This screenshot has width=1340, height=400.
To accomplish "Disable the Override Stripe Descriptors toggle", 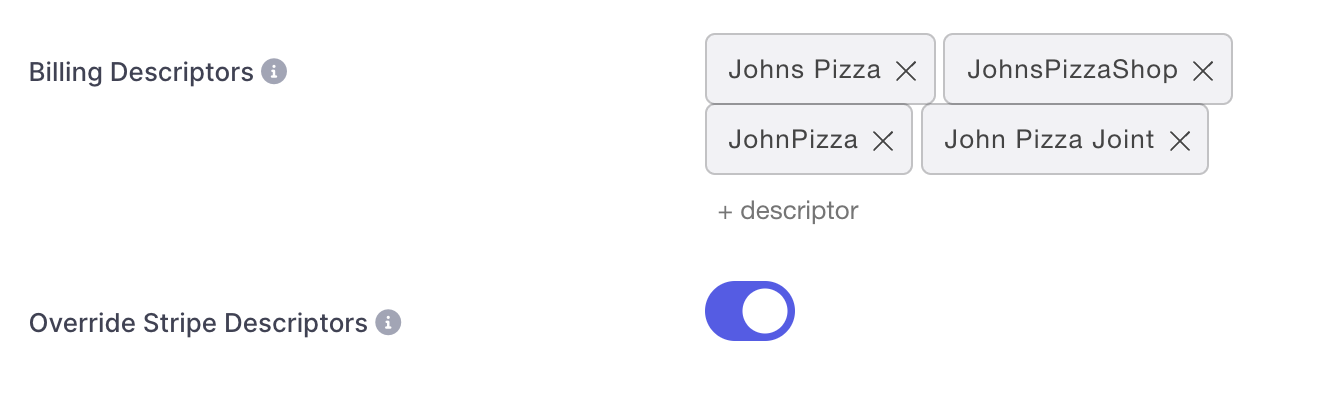I will 750,311.
